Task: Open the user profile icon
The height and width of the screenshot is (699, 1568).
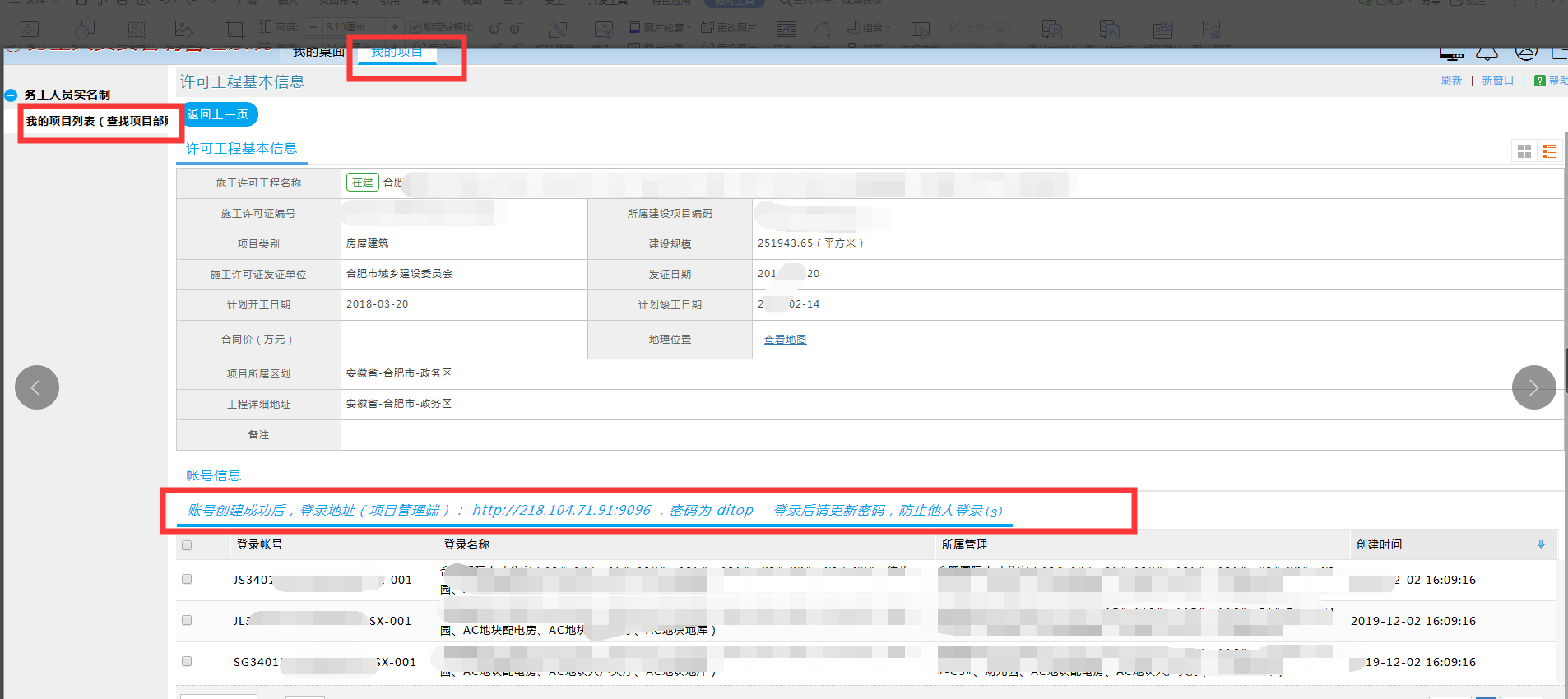Action: coord(1526,53)
